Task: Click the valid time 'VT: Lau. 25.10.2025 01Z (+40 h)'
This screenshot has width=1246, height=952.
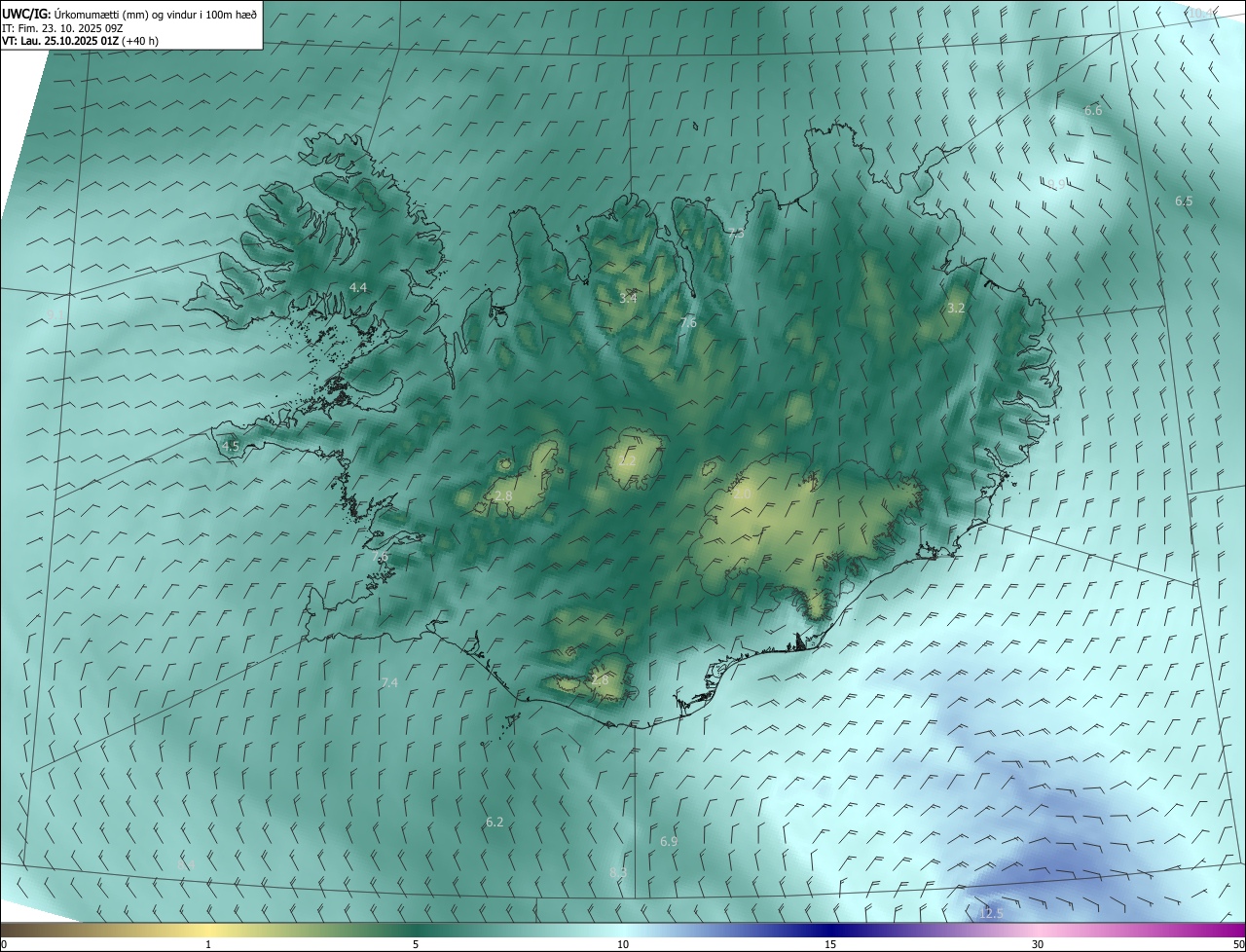Action: [80, 41]
